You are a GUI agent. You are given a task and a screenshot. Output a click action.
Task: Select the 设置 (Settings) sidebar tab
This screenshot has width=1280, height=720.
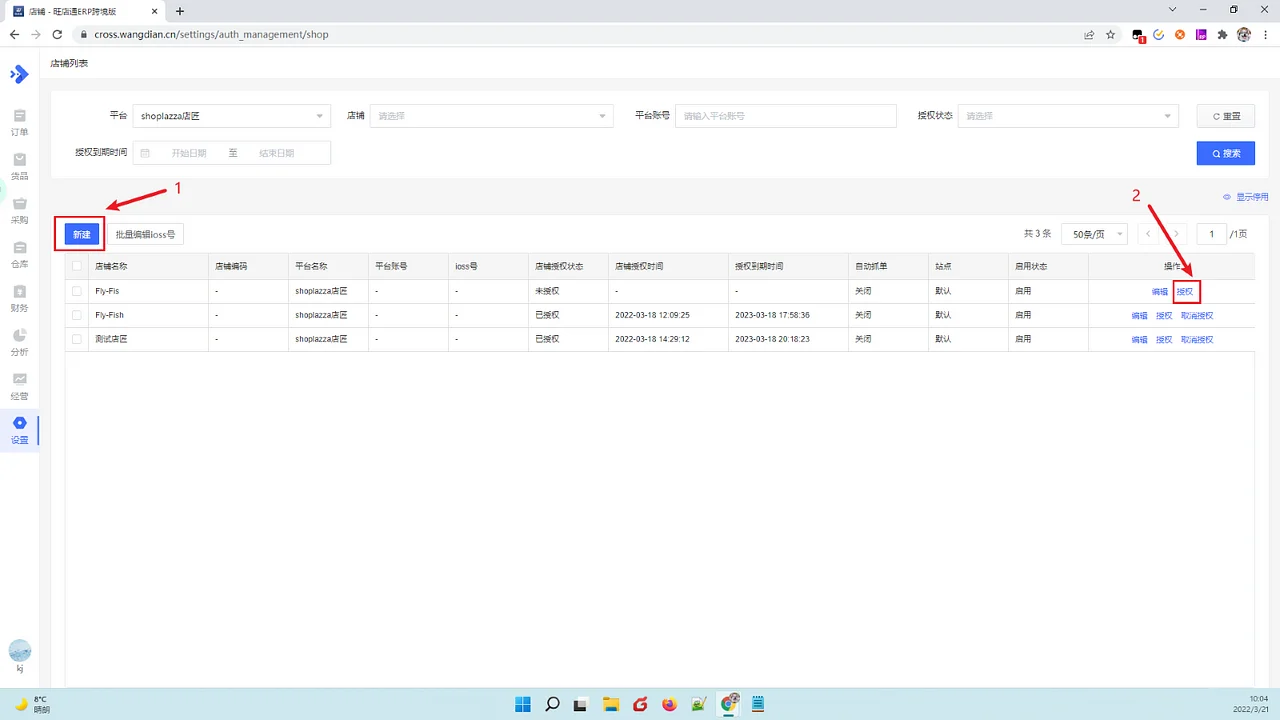coord(19,430)
